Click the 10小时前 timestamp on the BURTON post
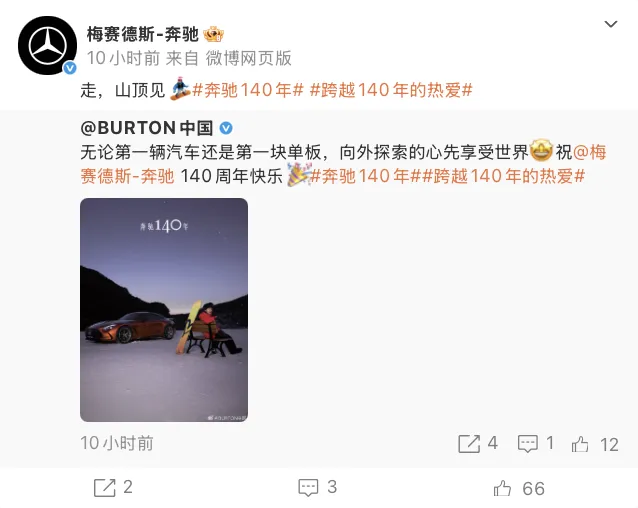Screen dimensions: 638x508 tap(117, 443)
